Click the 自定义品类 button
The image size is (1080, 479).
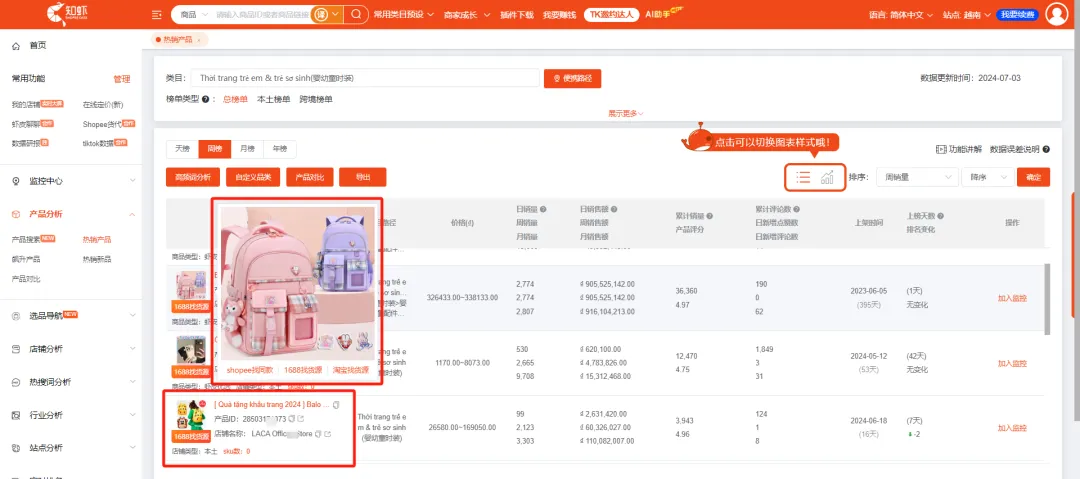point(253,177)
